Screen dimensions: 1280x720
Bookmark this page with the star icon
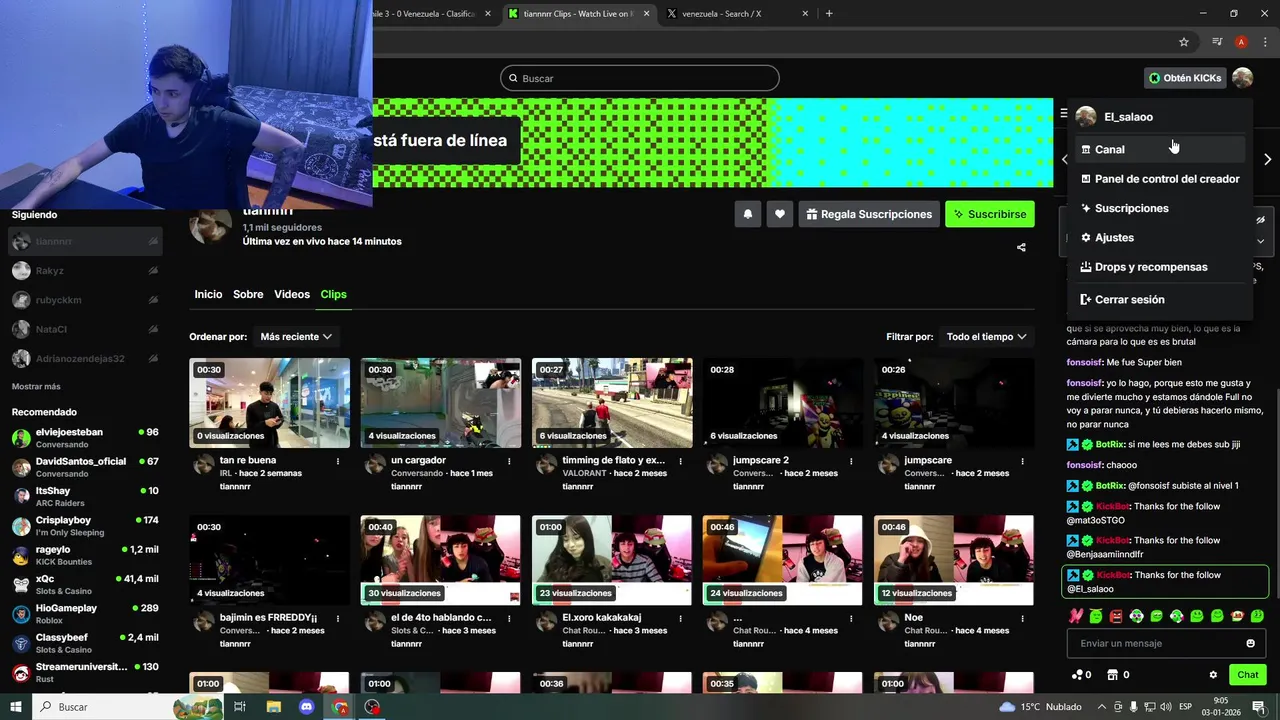[1184, 42]
